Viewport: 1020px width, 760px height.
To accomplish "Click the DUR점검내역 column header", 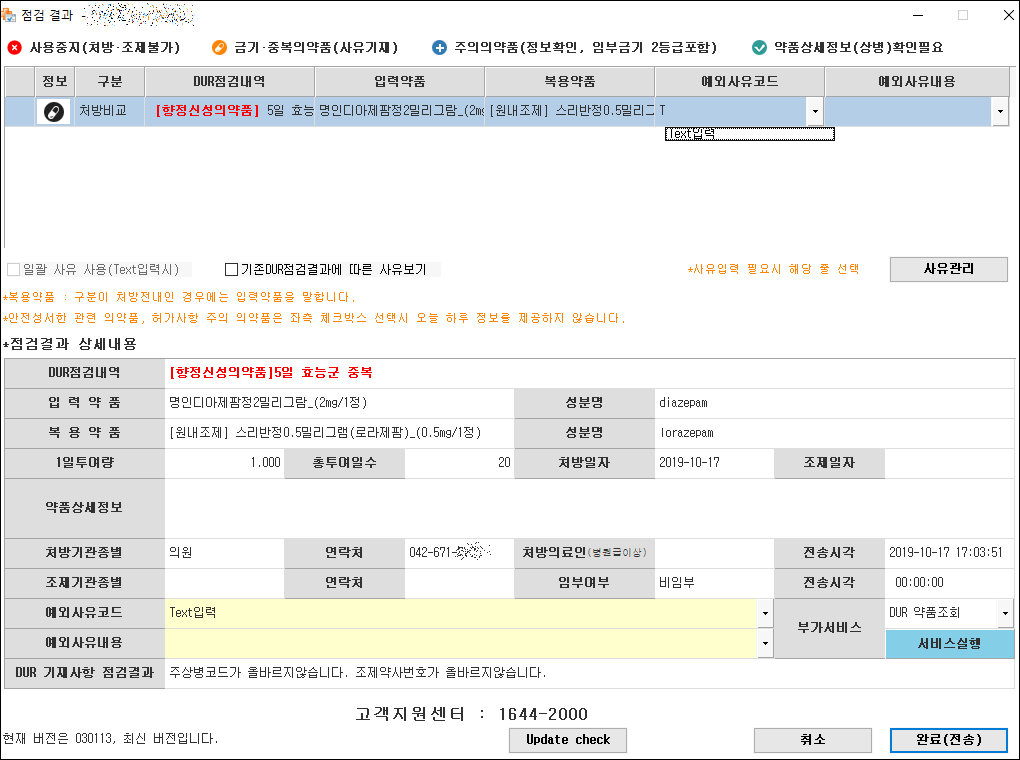I will coord(230,81).
